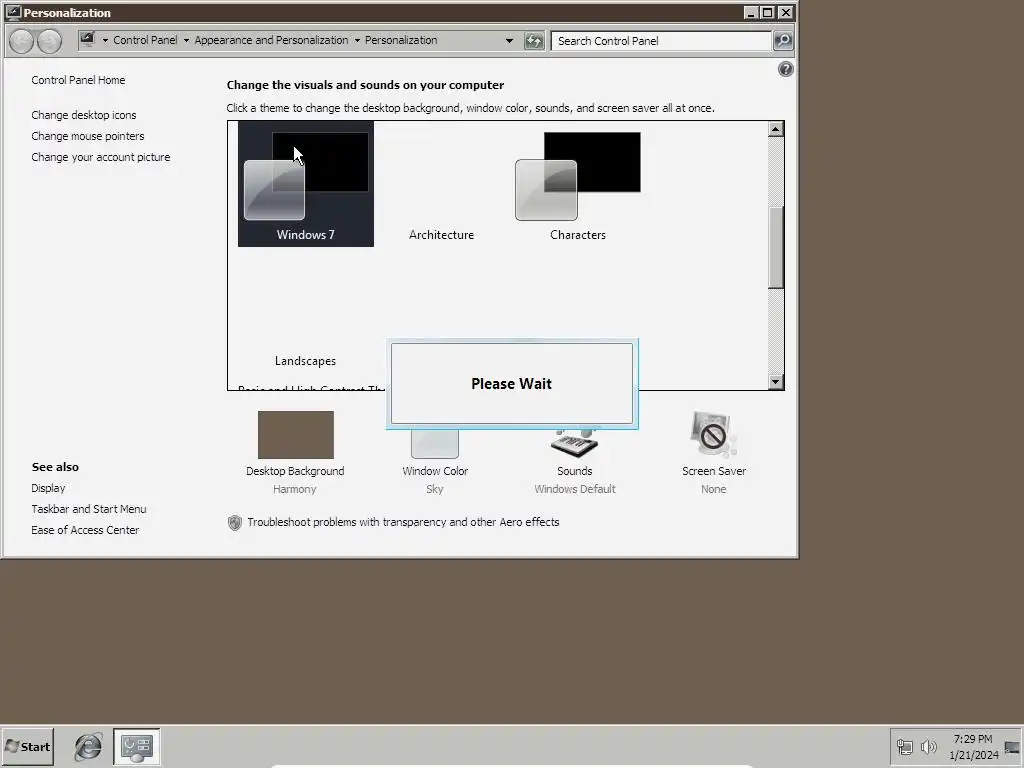Open Desktop Background brown swatch

click(x=295, y=435)
